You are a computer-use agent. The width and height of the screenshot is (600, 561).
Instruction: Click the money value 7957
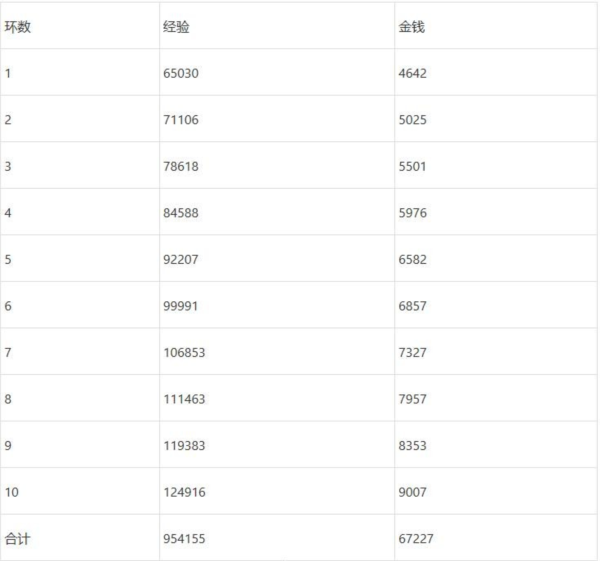[412, 399]
